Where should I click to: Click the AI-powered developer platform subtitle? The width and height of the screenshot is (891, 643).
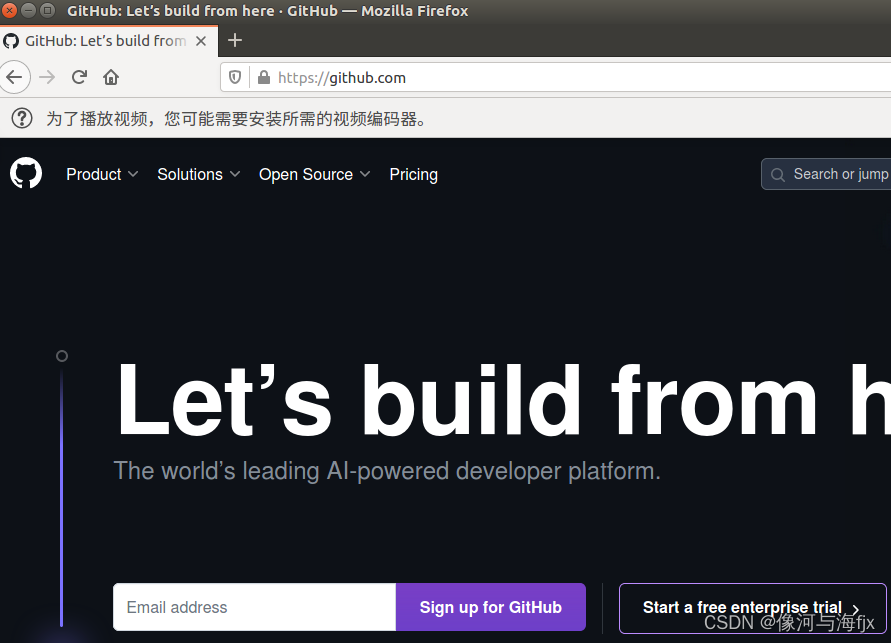[387, 471]
